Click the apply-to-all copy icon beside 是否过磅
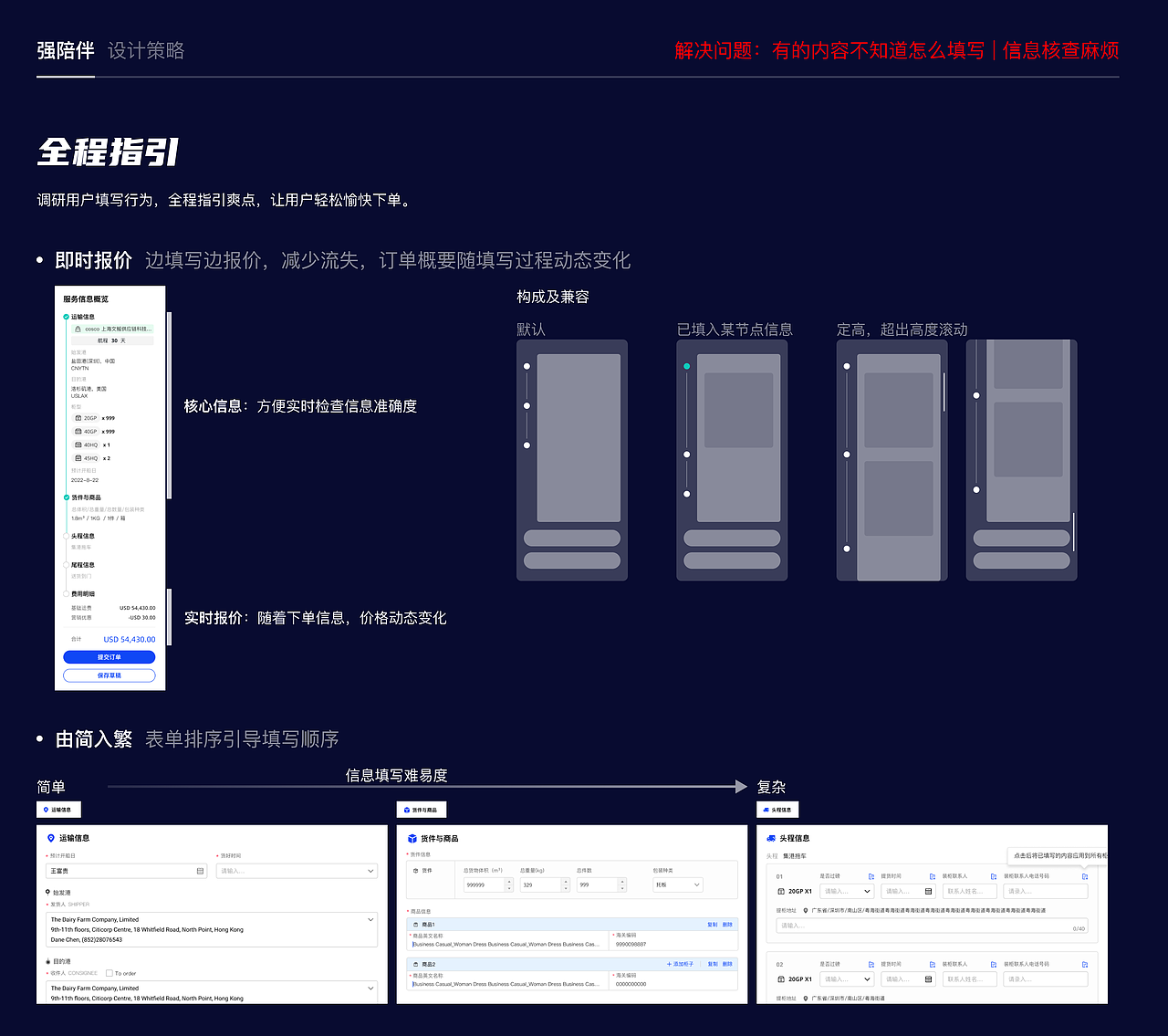The width and height of the screenshot is (1168, 1036). click(x=871, y=876)
